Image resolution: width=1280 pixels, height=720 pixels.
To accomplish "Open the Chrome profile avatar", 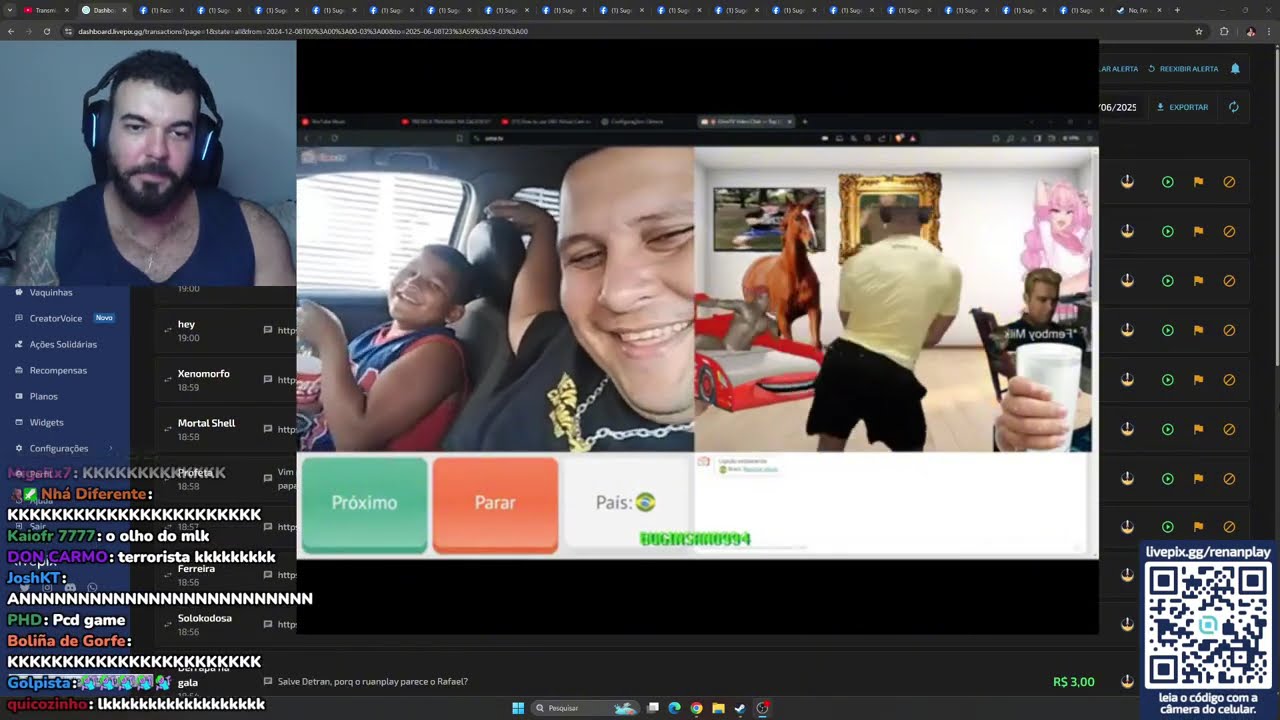I will coord(1250,31).
